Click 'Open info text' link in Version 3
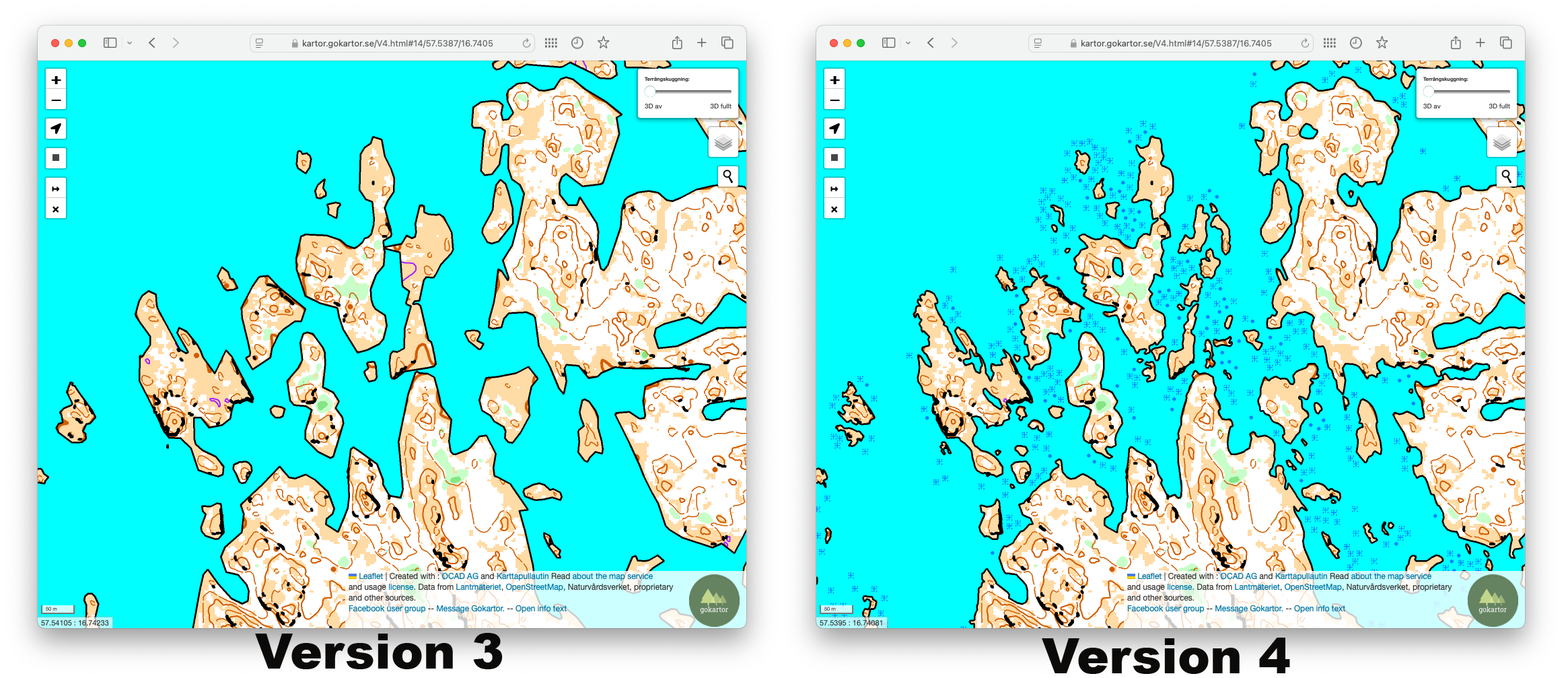Viewport: 1568px width, 678px height. (541, 609)
